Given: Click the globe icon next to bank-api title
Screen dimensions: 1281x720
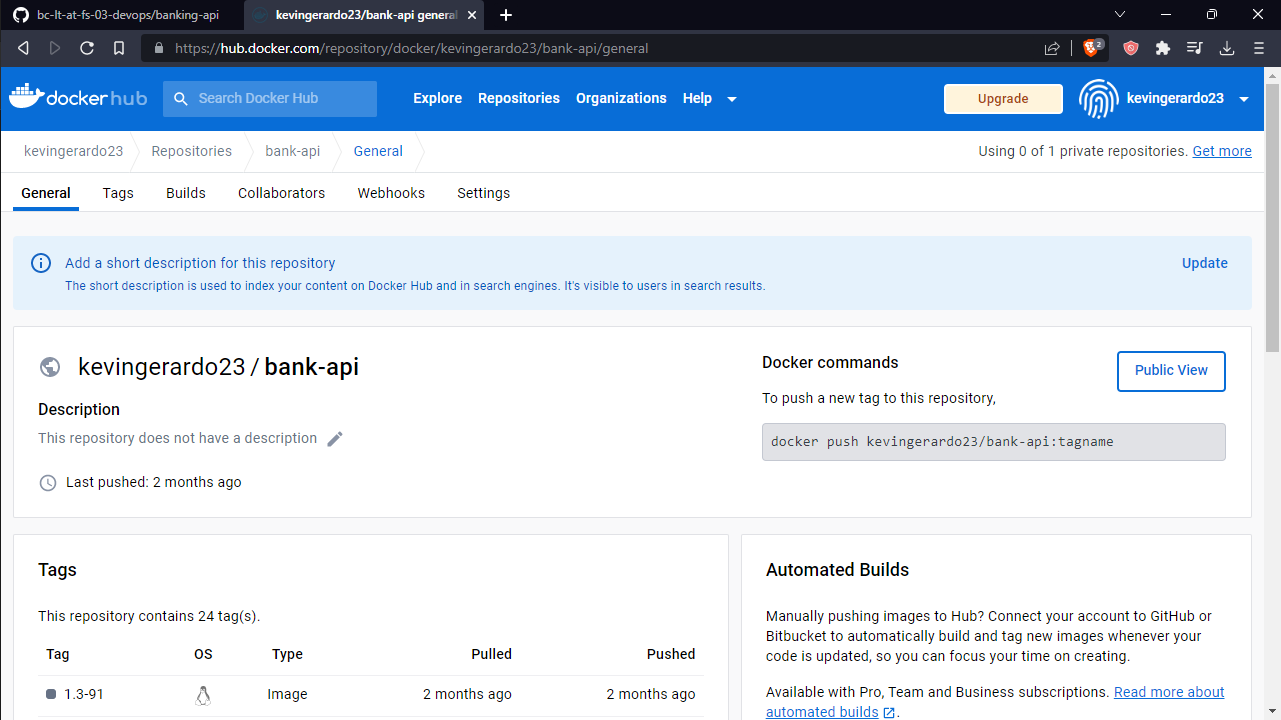Looking at the screenshot, I should click(x=50, y=367).
